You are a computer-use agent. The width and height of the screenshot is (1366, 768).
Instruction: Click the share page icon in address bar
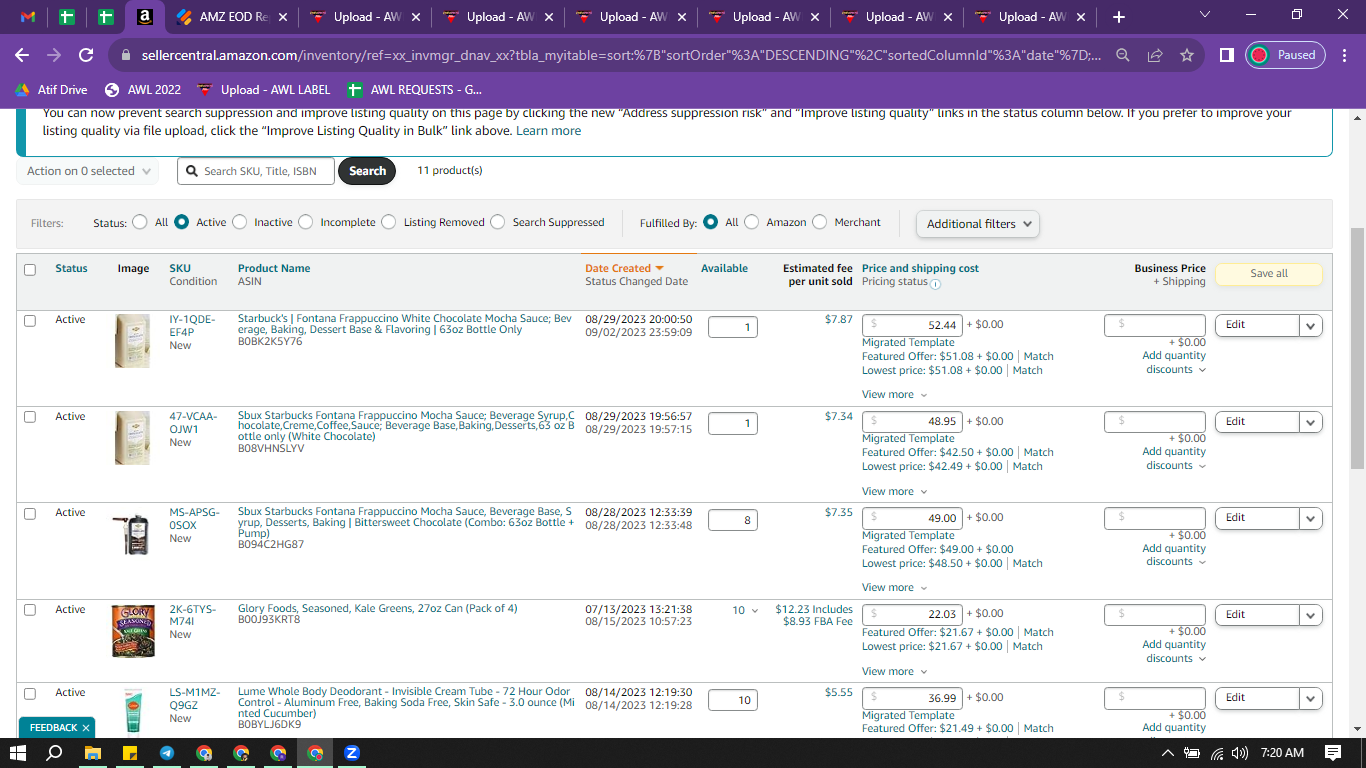(x=1155, y=56)
